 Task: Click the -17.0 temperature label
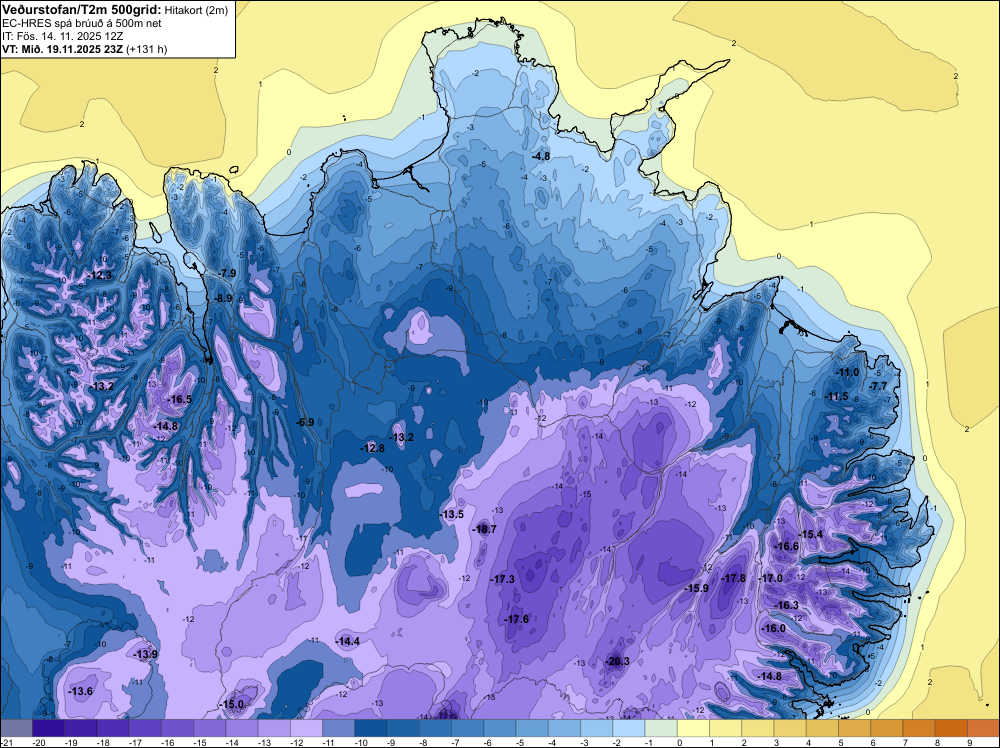click(770, 578)
